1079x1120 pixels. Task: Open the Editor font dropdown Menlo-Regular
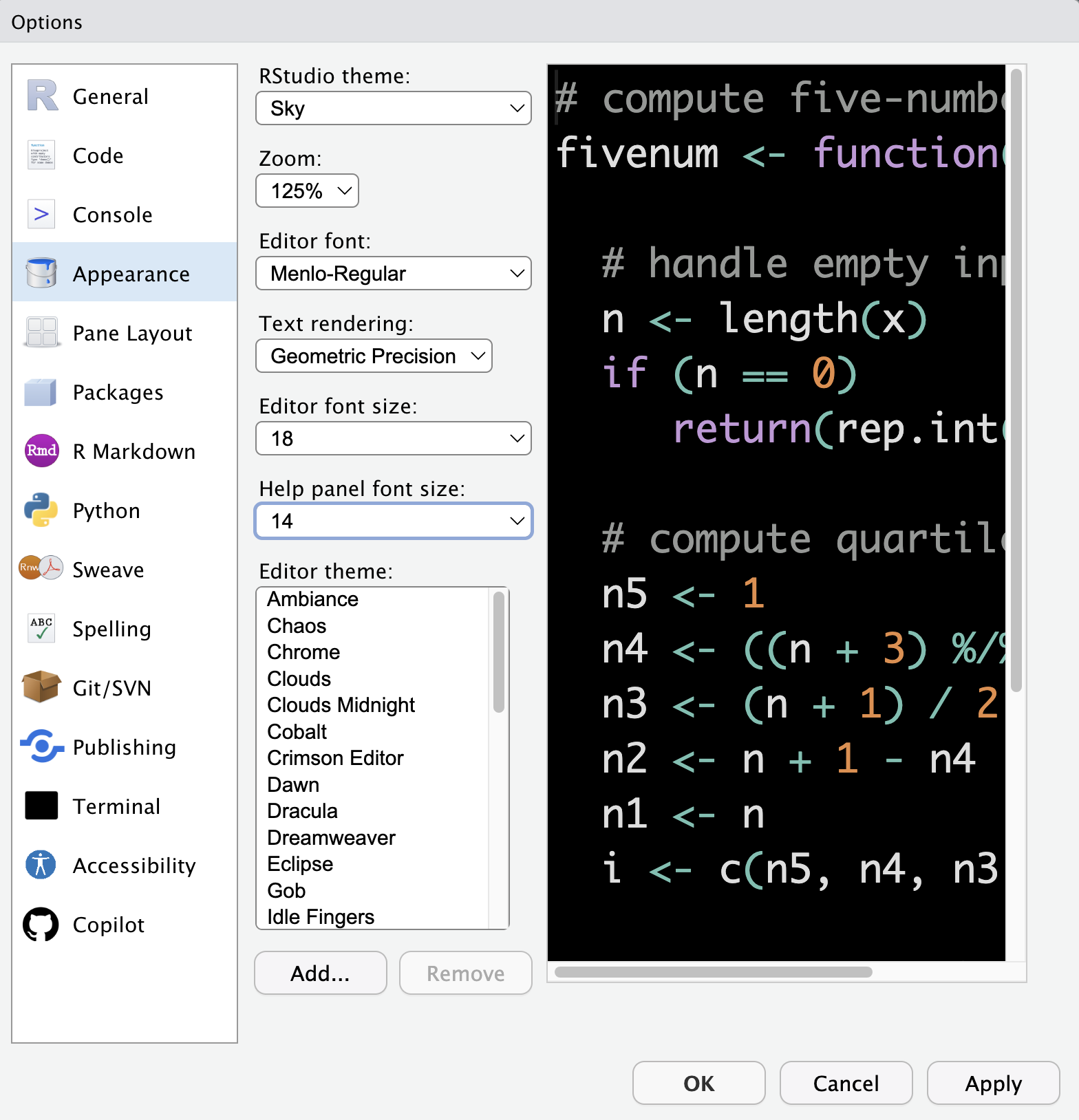click(x=394, y=273)
